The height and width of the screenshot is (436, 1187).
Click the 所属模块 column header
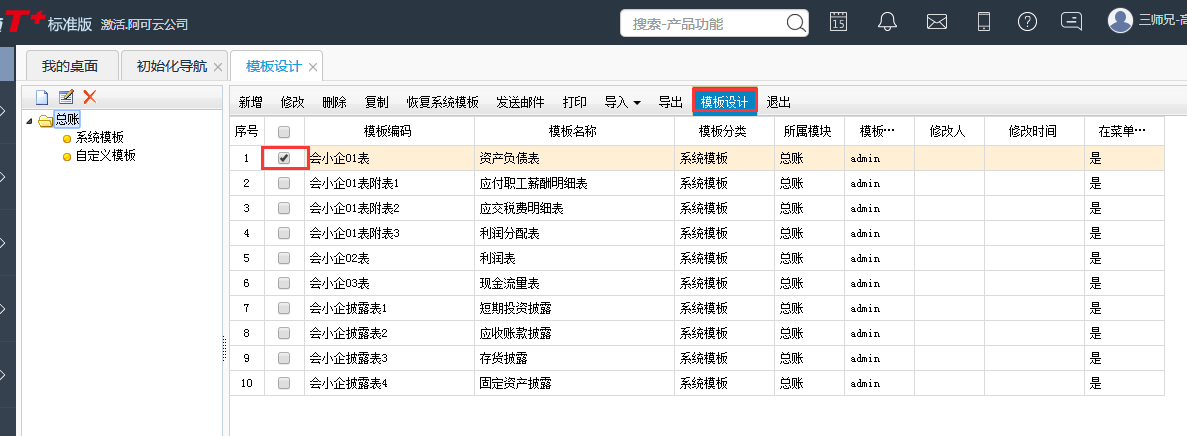pos(808,132)
